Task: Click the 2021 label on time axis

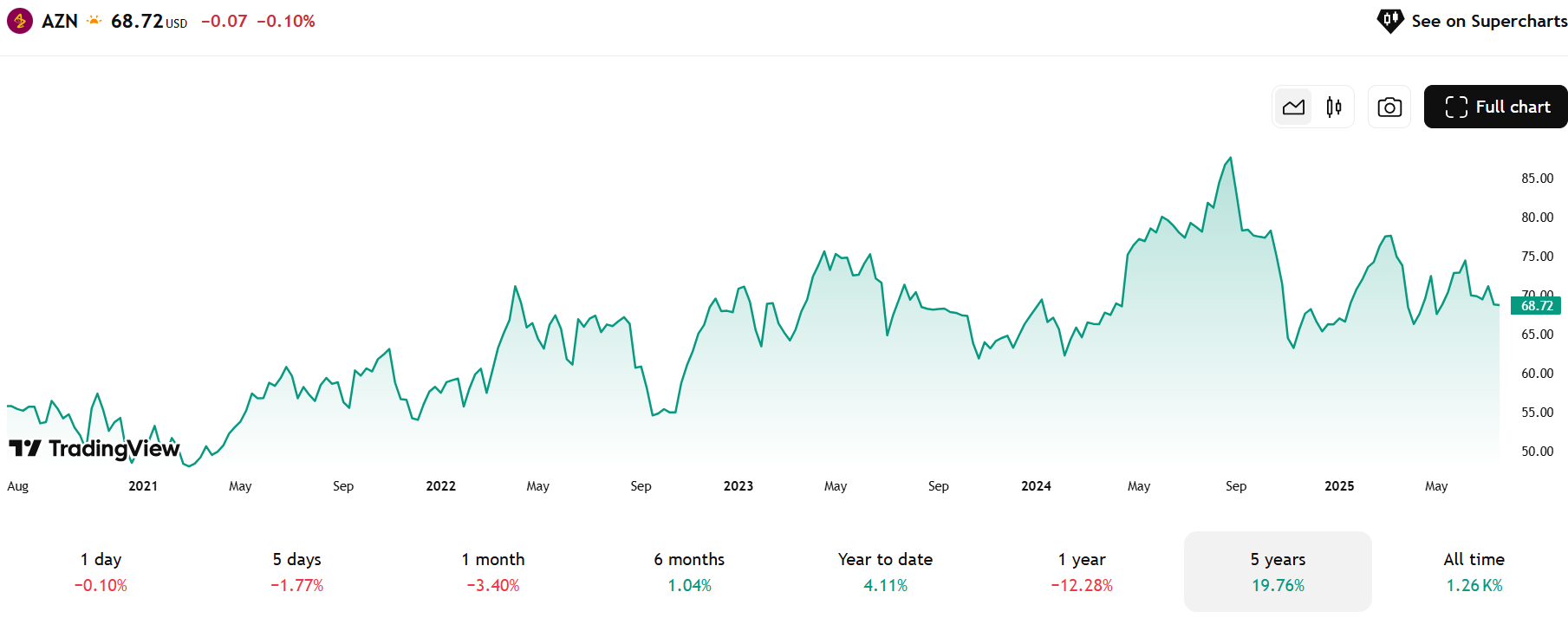Action: tap(143, 486)
